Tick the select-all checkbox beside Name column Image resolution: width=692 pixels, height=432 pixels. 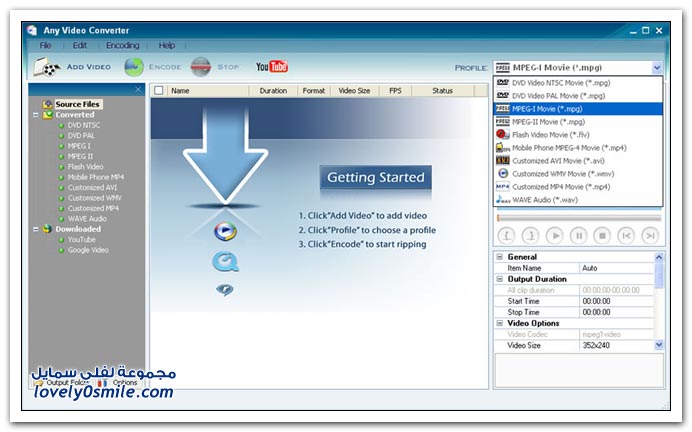point(159,91)
